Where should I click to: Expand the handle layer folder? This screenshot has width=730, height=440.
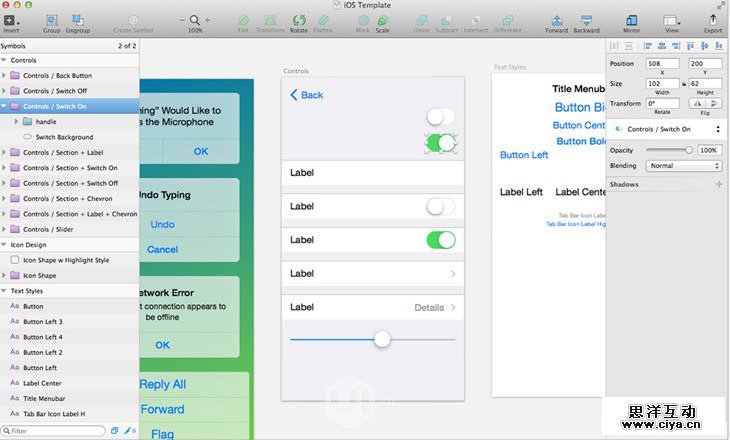point(16,121)
